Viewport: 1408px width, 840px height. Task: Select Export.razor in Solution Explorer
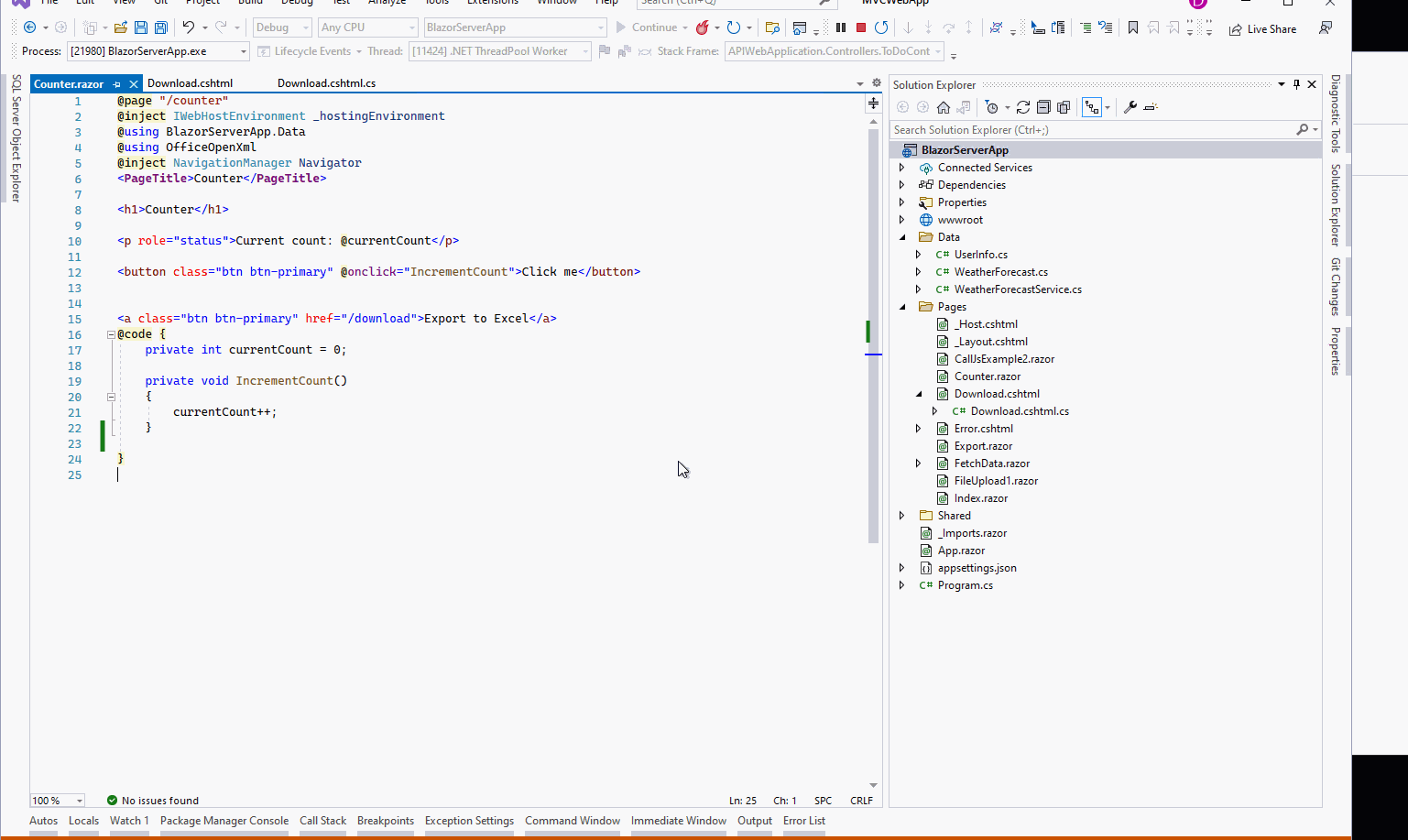(x=983, y=446)
